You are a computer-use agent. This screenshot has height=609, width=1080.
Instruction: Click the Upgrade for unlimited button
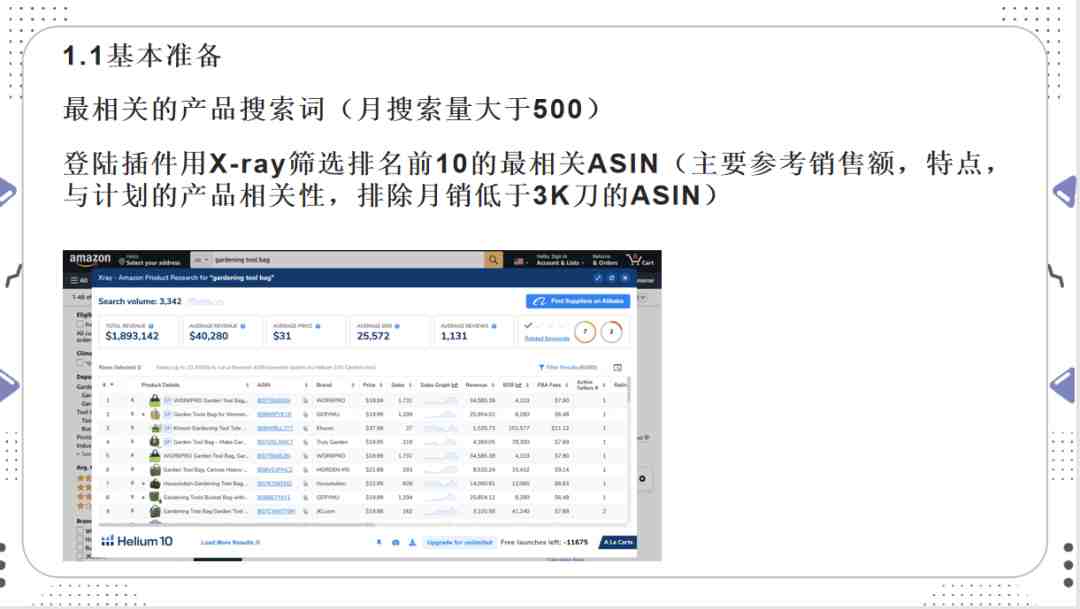point(459,542)
